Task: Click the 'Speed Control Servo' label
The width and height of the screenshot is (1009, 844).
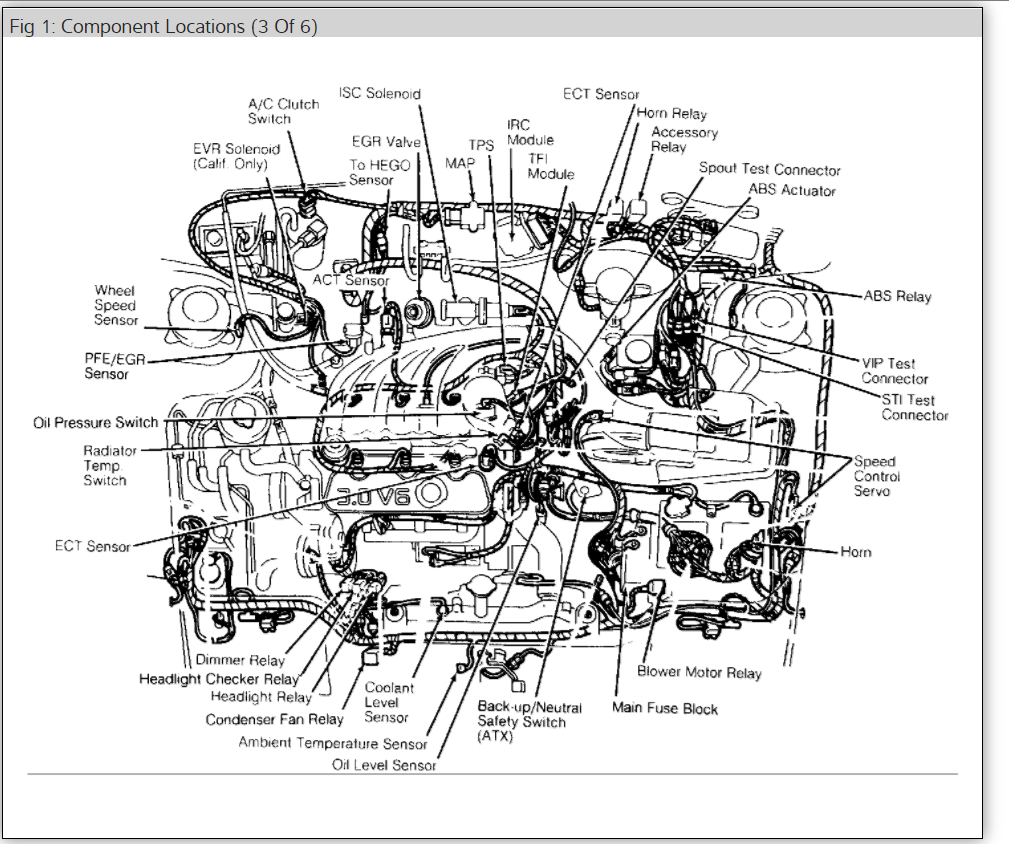Action: 876,476
